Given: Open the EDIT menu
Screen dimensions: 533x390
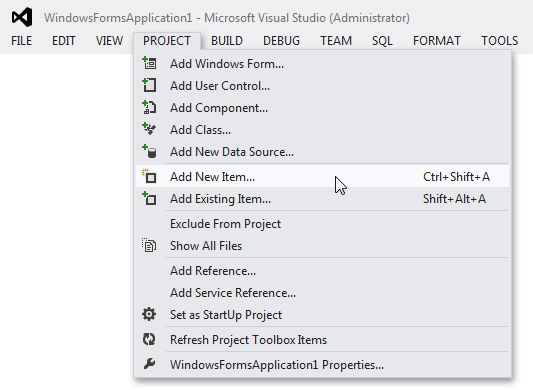Looking at the screenshot, I should click(x=64, y=41).
